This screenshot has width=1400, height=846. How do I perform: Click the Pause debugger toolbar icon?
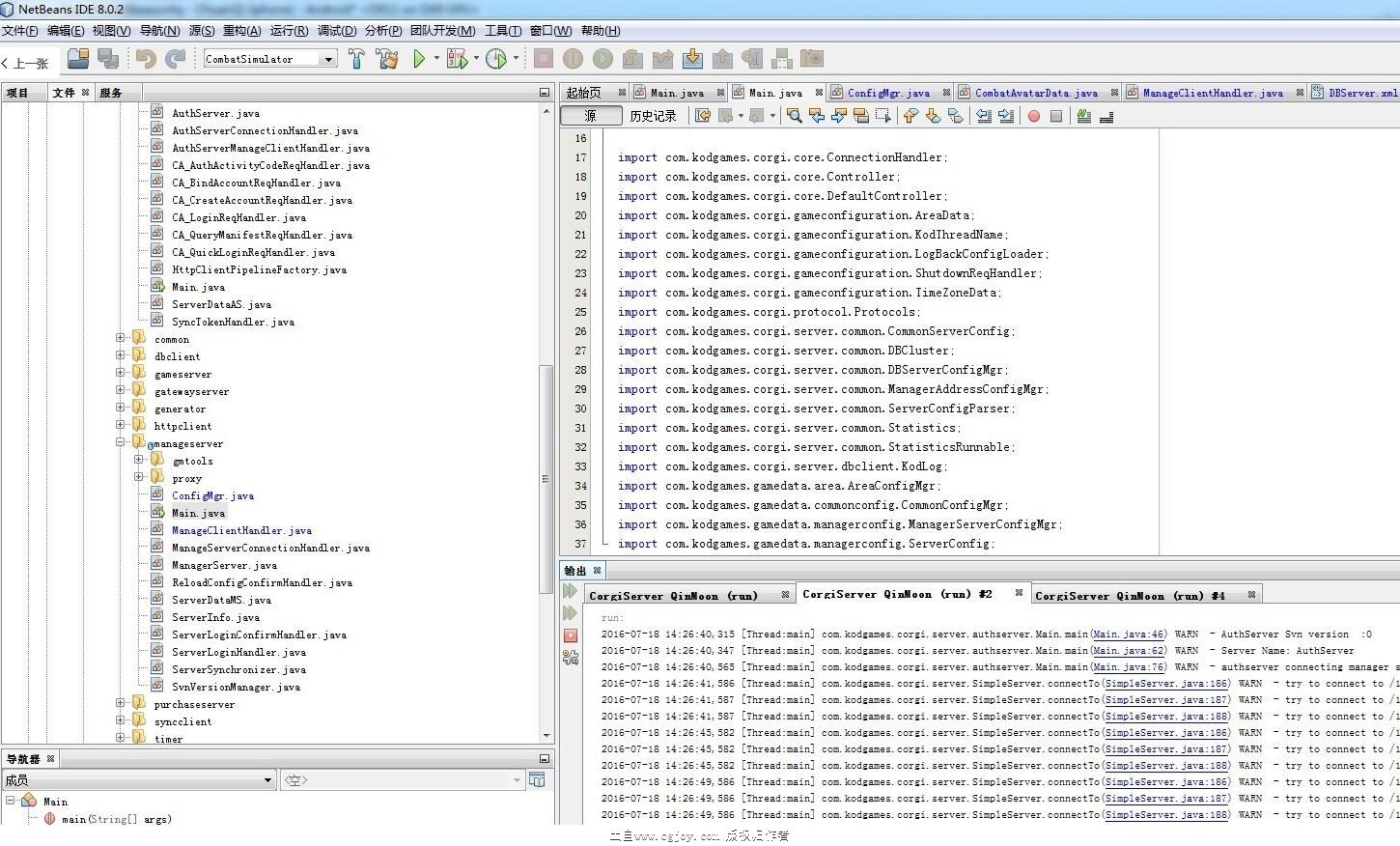(574, 59)
